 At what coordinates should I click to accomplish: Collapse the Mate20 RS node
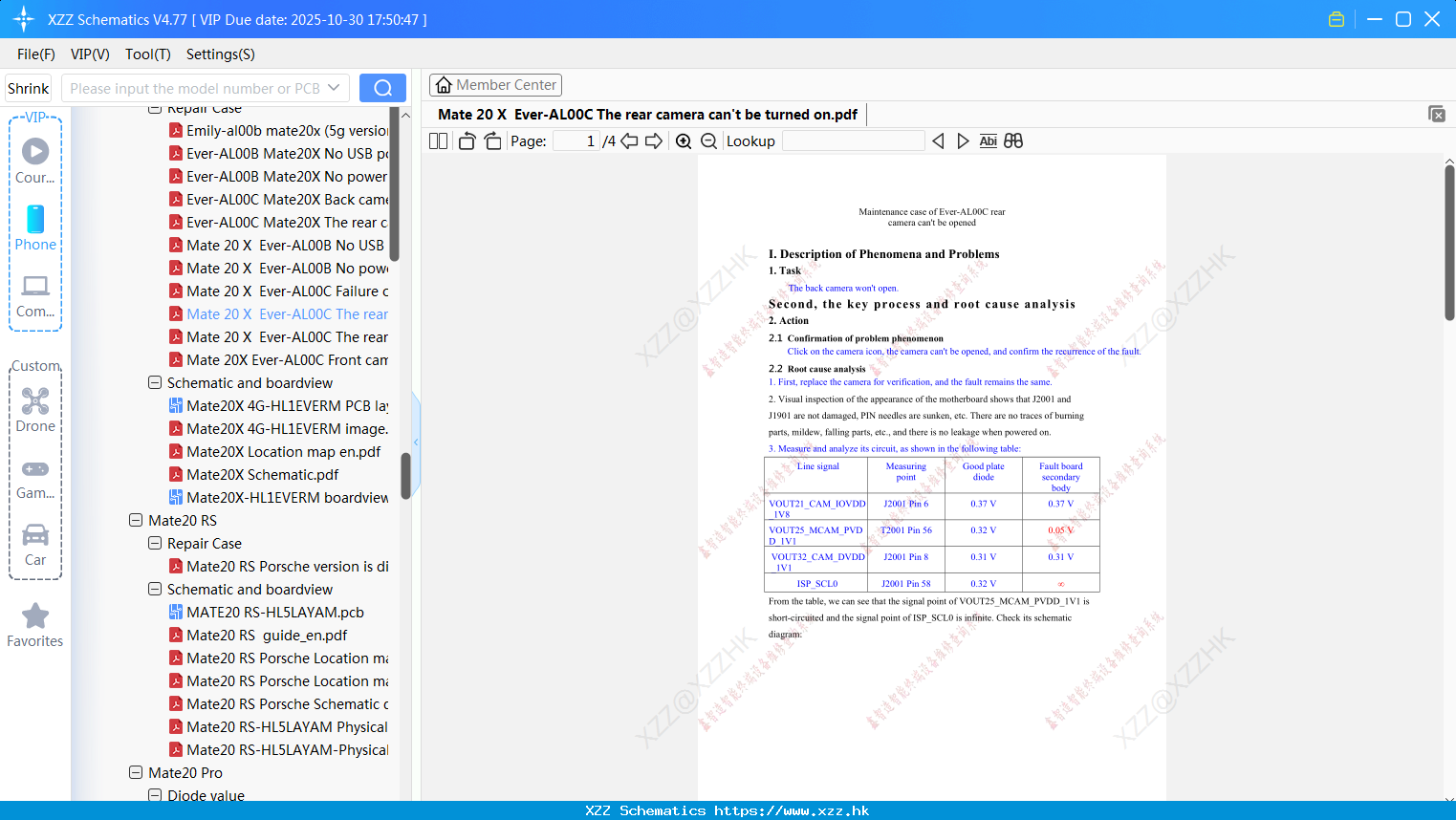tap(136, 521)
